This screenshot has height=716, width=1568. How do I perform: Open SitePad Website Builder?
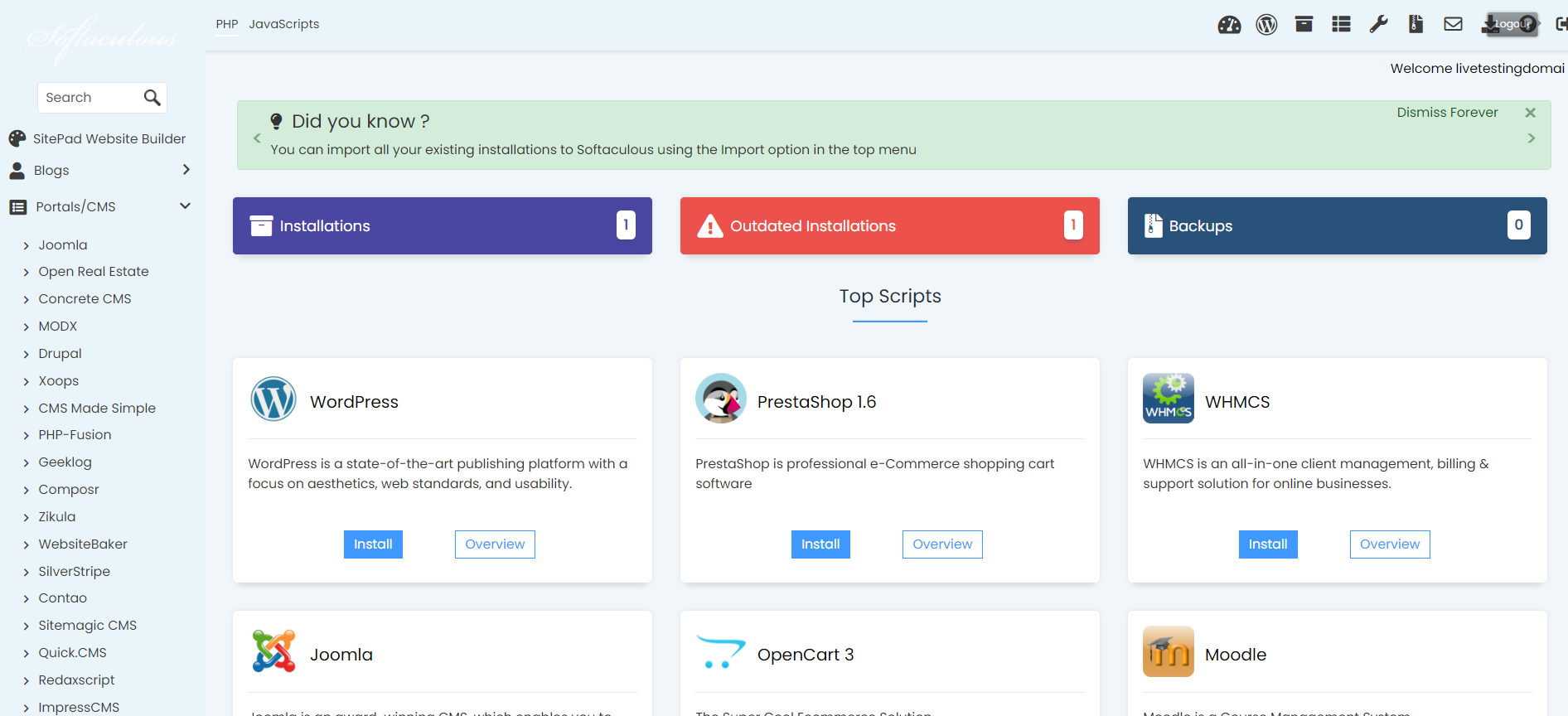109,138
